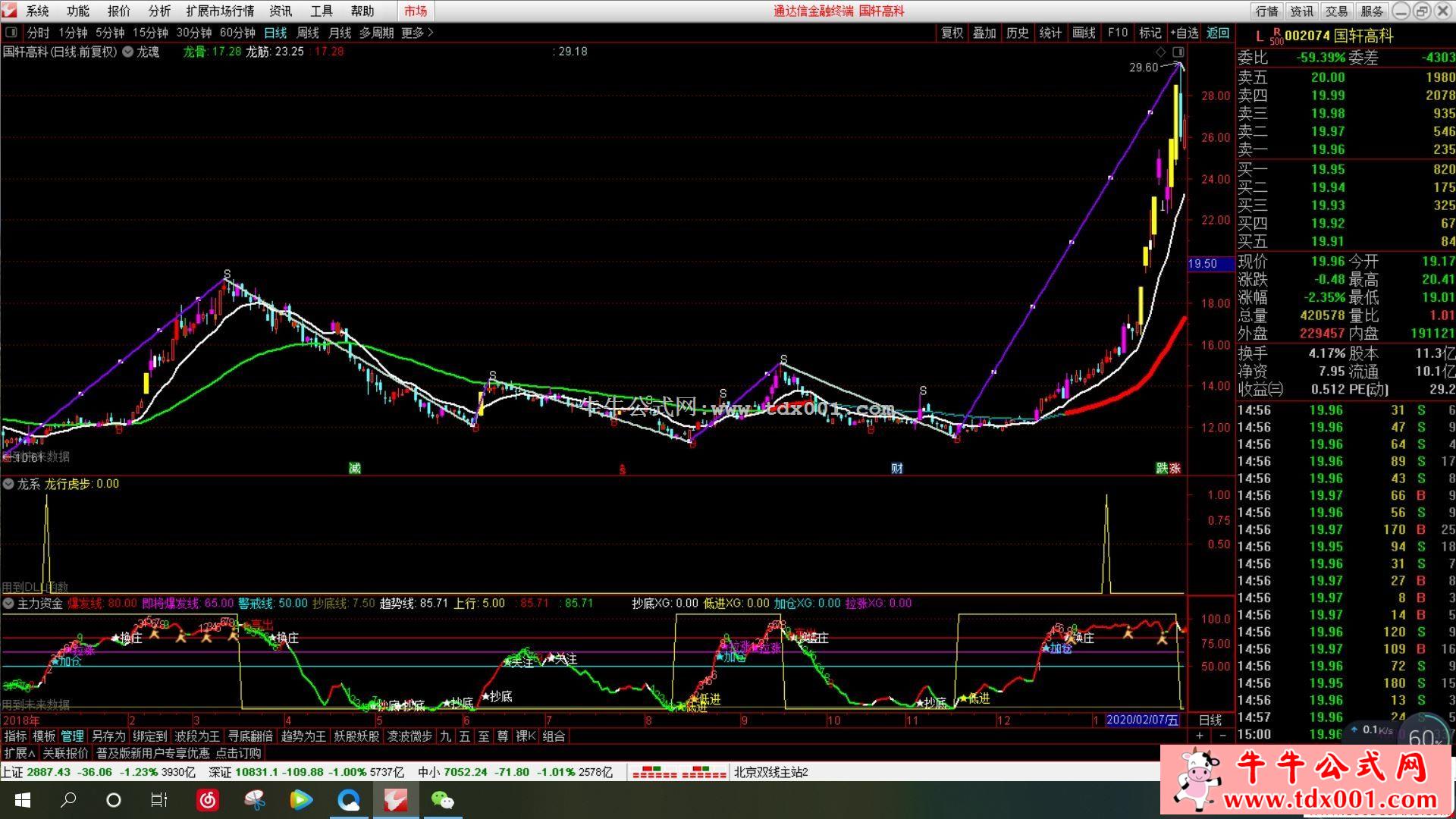Select the 市场 tab in menu bar

(x=415, y=11)
